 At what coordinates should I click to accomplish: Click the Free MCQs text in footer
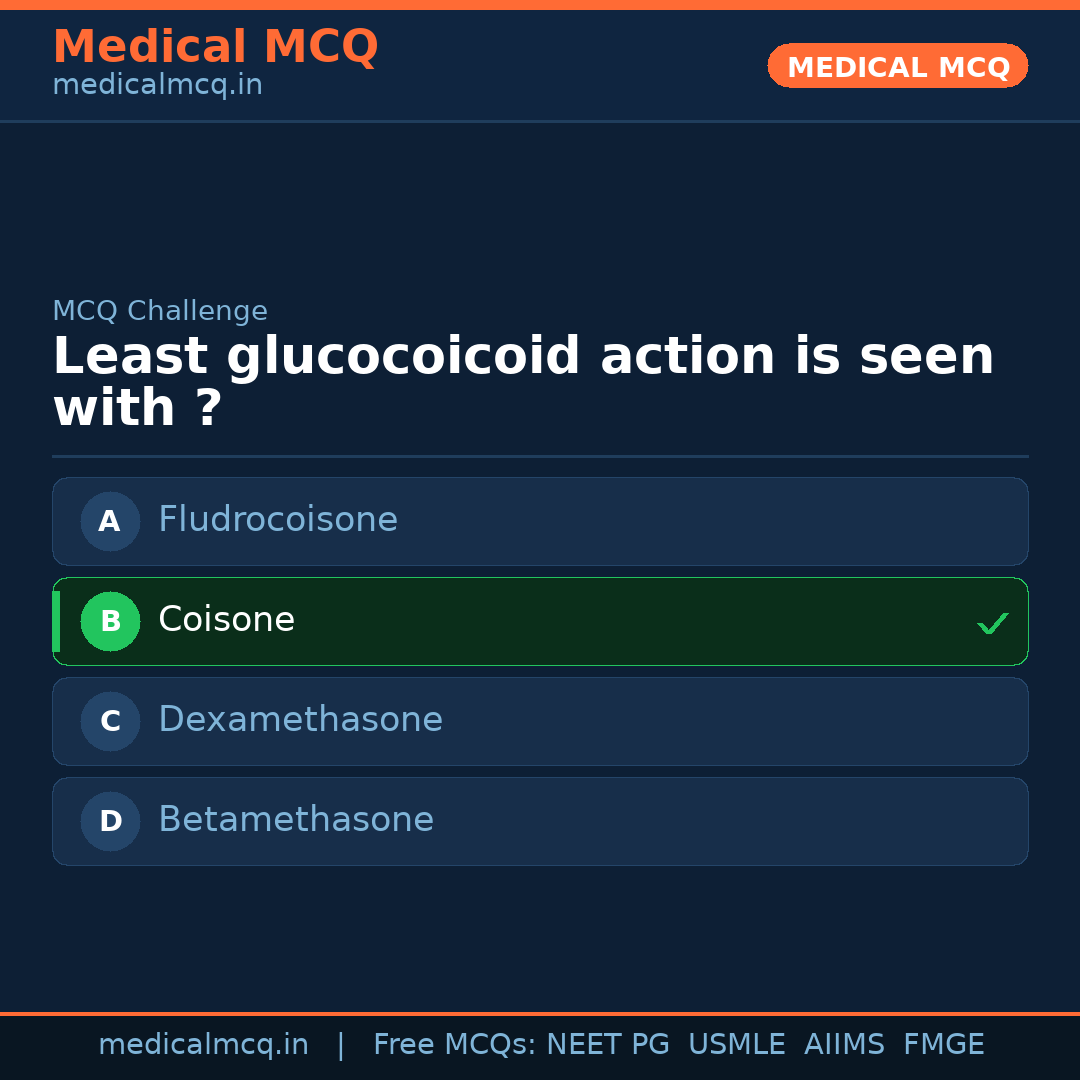coord(454,1045)
